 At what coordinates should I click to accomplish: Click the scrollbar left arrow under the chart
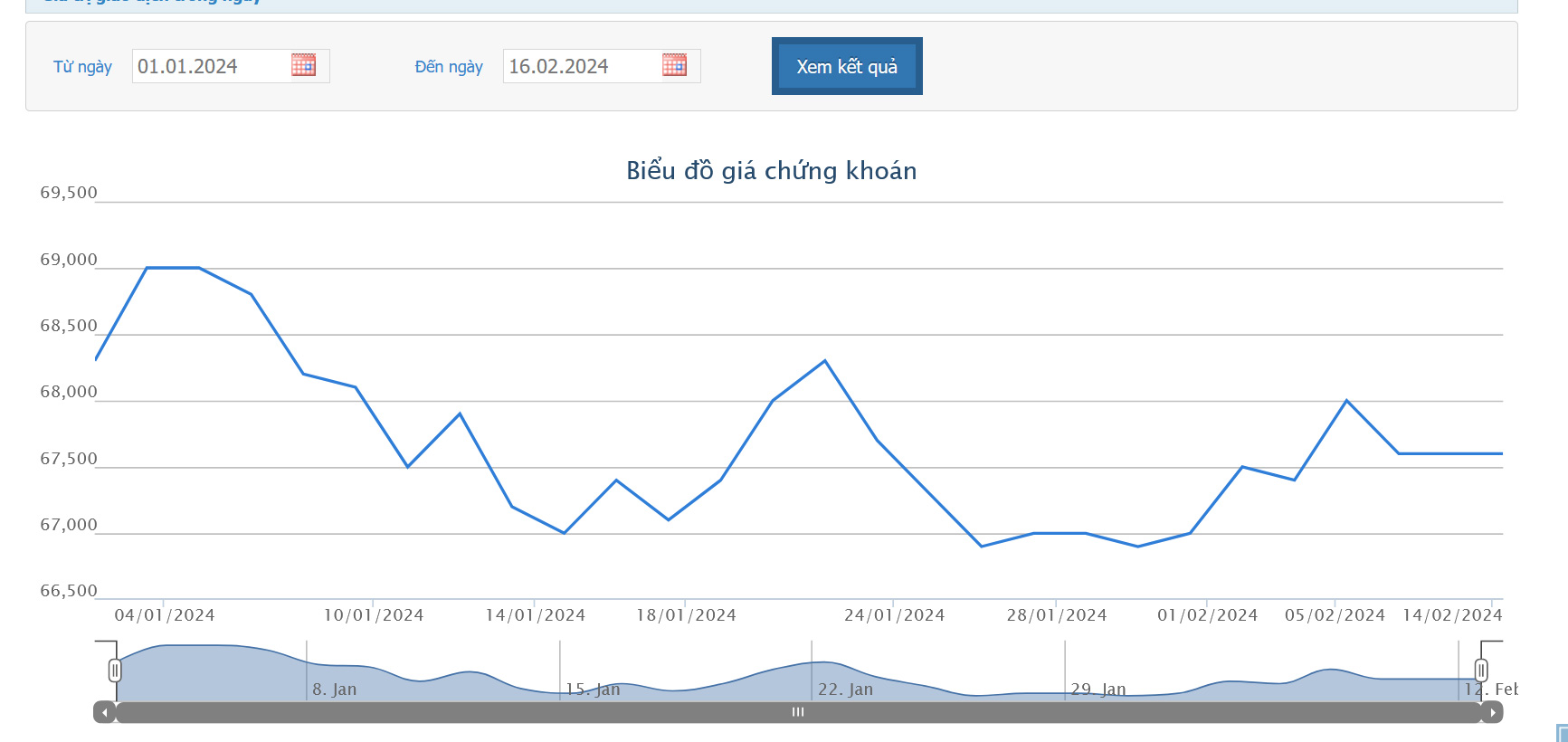coord(105,713)
